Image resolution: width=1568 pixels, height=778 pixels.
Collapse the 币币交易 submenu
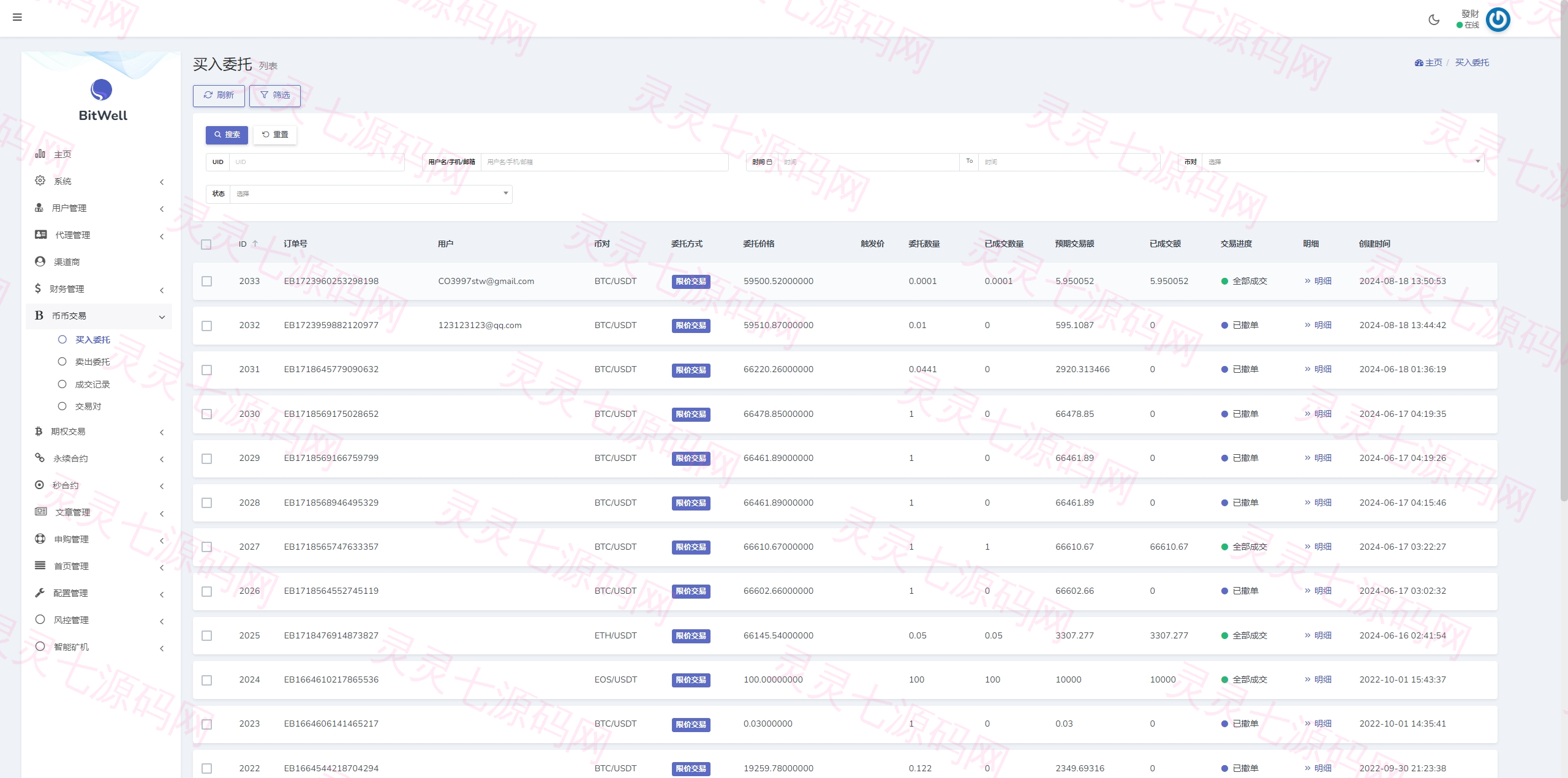[162, 317]
